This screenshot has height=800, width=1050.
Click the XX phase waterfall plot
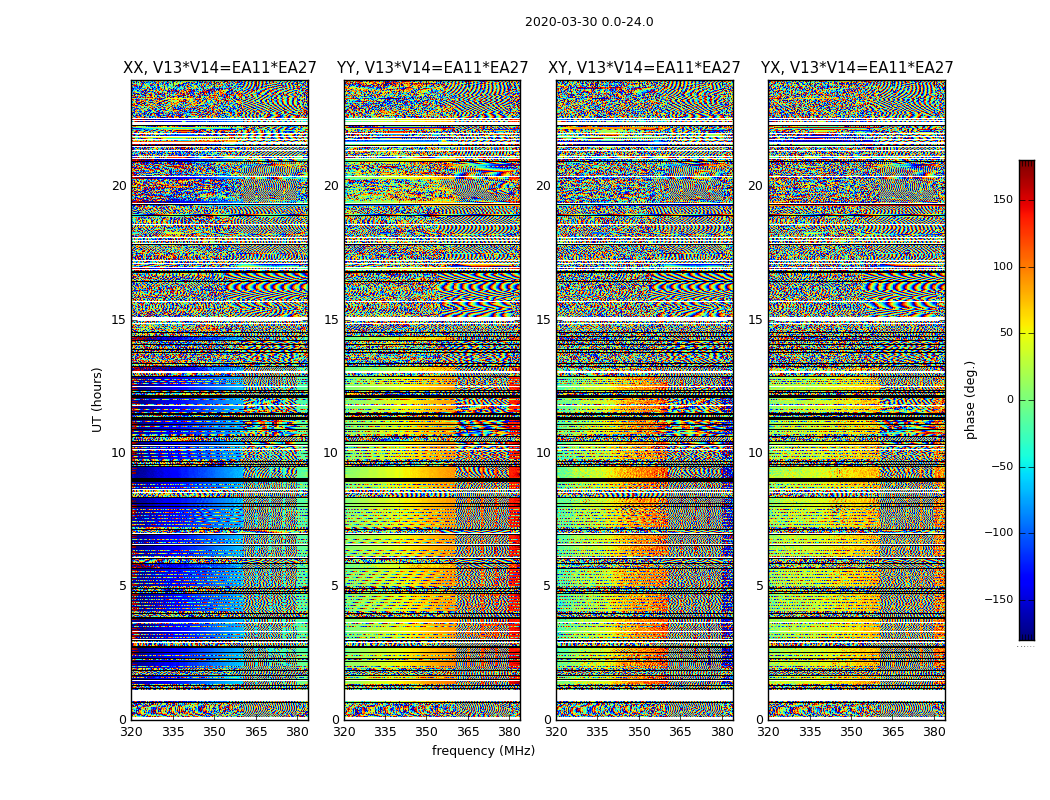(x=220, y=400)
